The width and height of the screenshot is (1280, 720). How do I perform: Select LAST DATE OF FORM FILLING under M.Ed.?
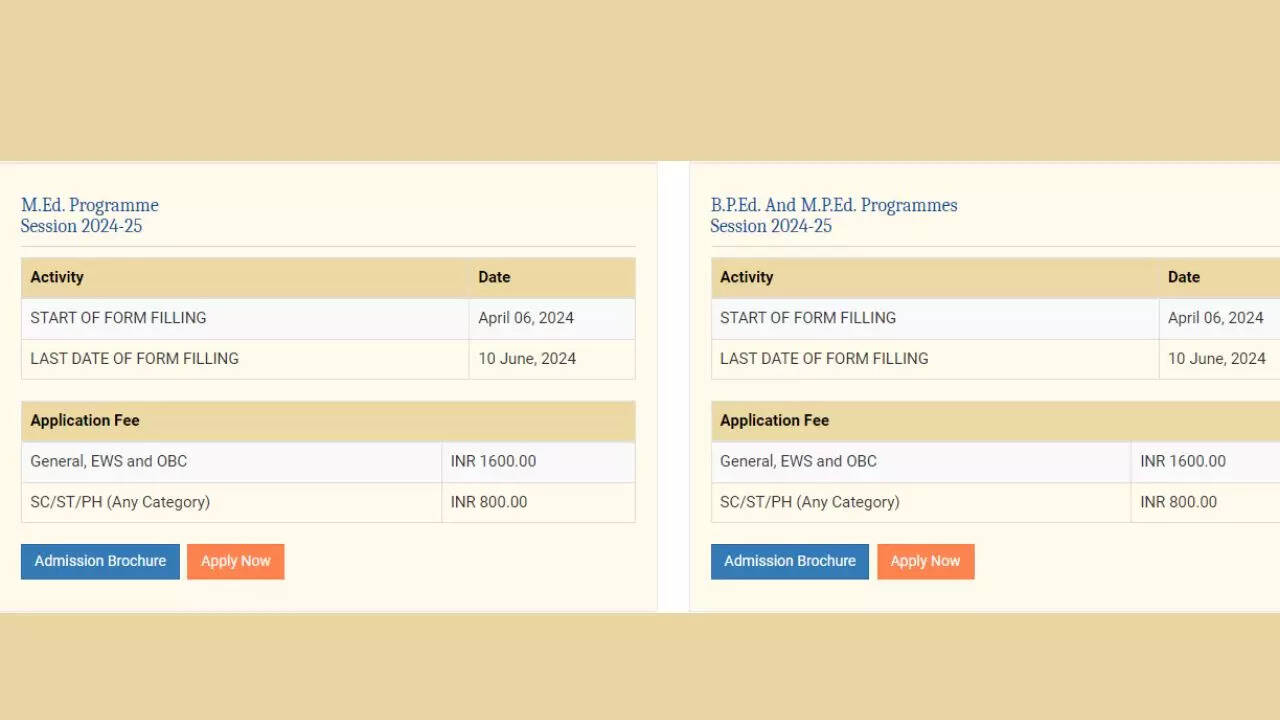tap(134, 358)
